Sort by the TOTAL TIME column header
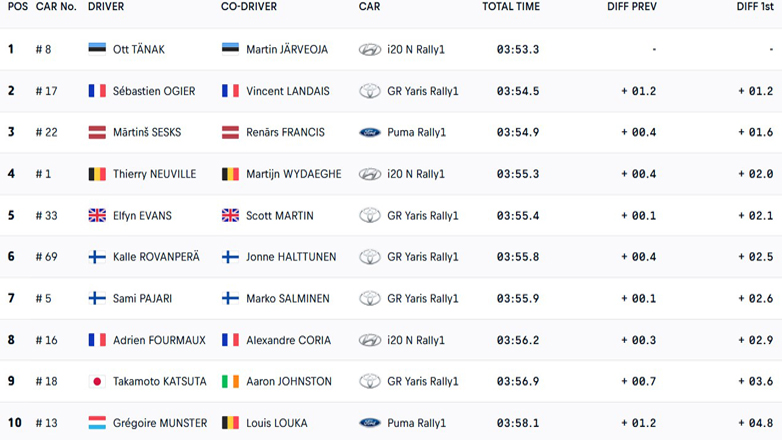 coord(510,7)
